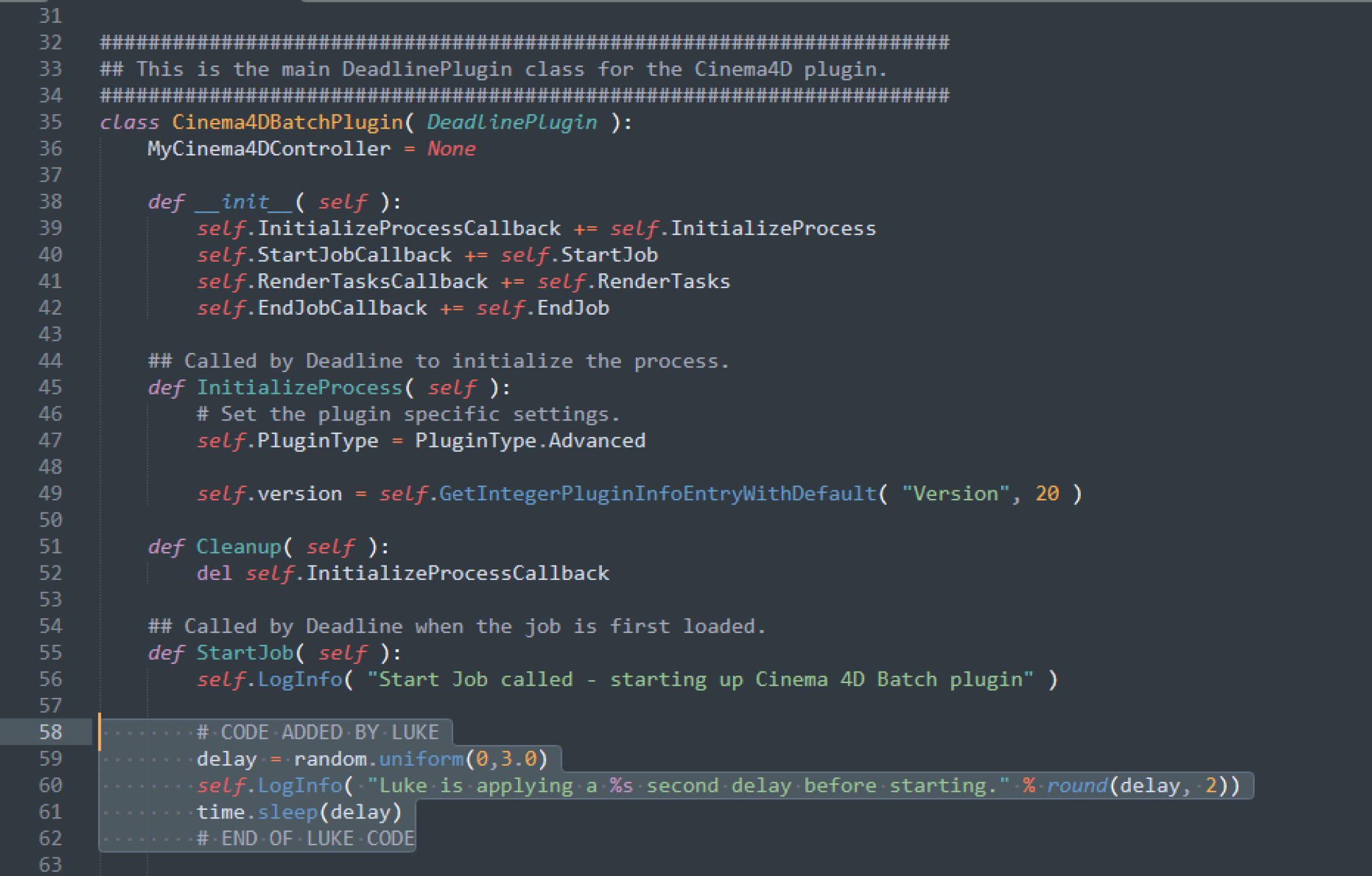Click the "# CODE ADDED BY LUKE" comment

click(x=318, y=733)
